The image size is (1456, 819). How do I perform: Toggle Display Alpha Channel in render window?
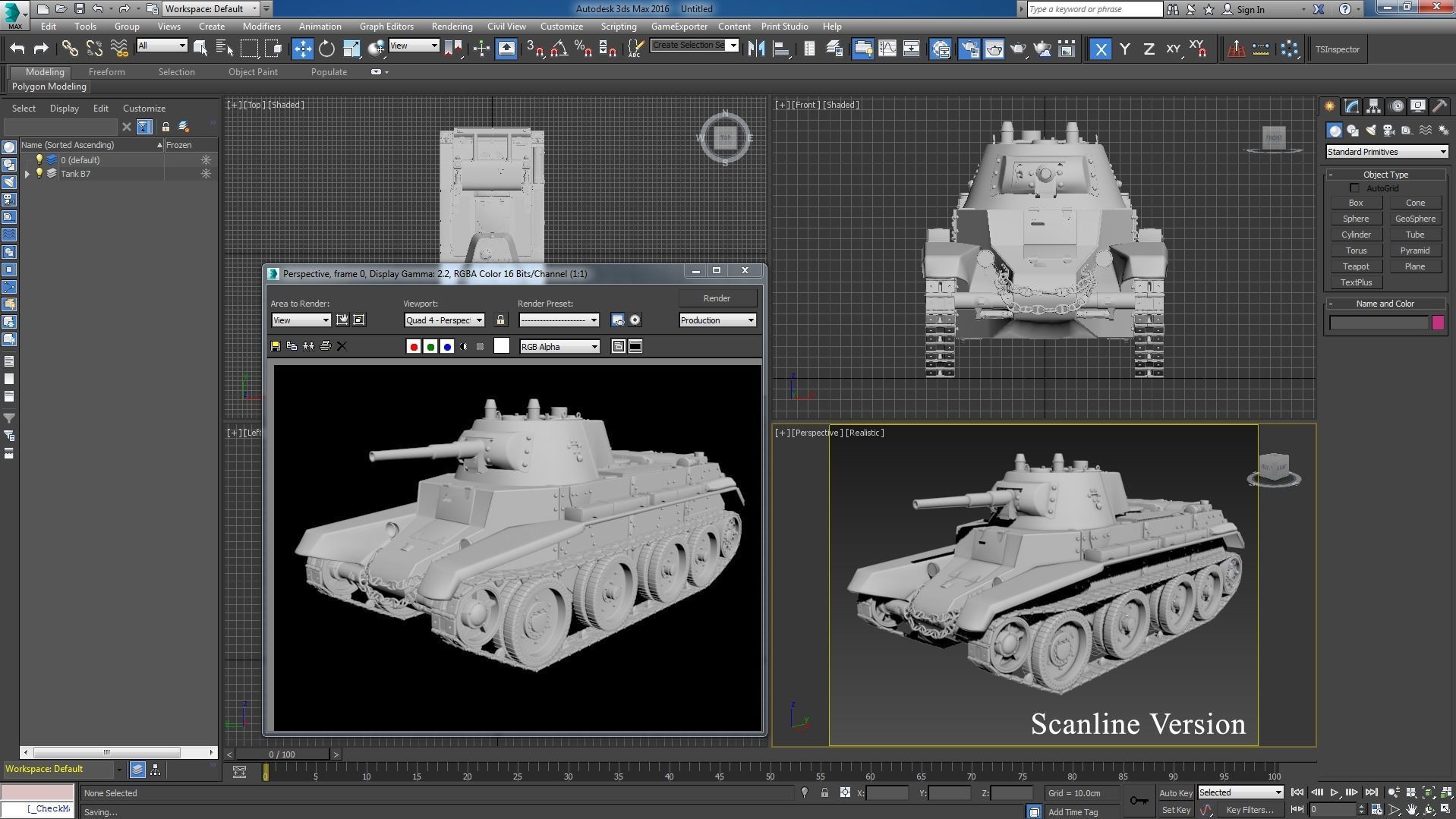coord(464,346)
